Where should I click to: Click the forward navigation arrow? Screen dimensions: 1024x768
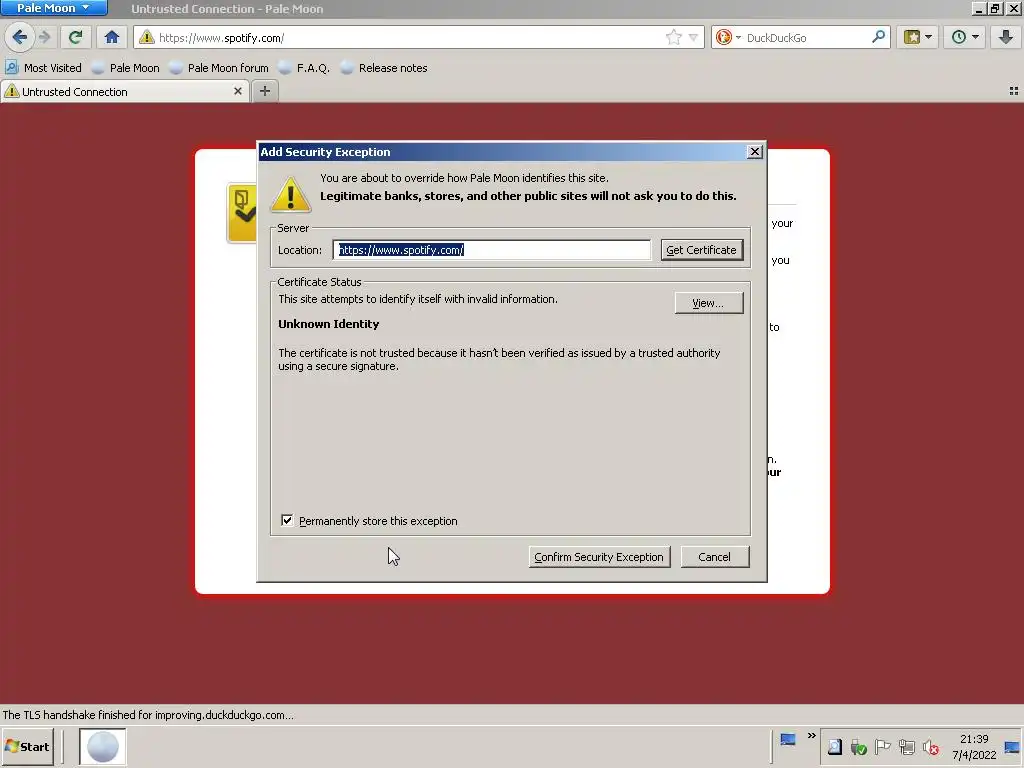44,37
